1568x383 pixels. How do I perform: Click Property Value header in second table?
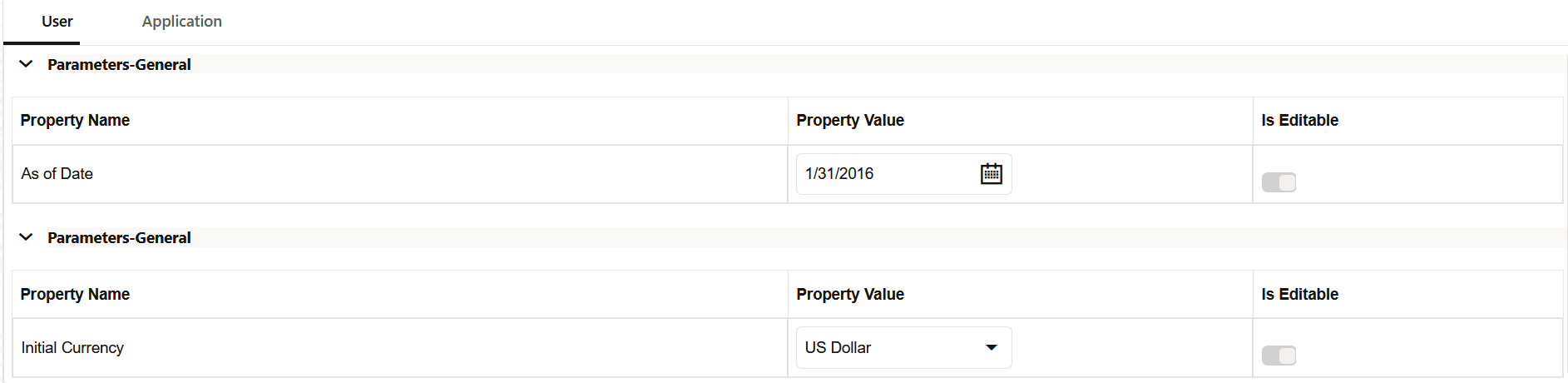point(850,294)
